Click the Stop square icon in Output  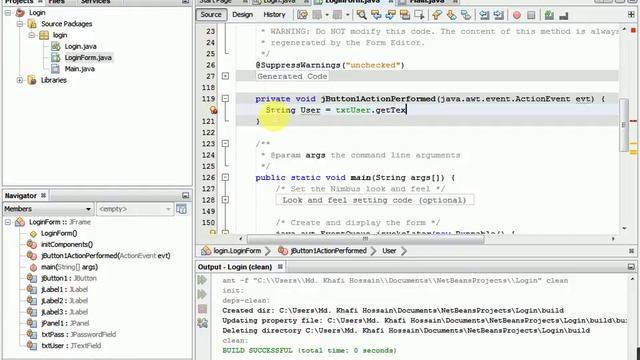[x=202, y=309]
